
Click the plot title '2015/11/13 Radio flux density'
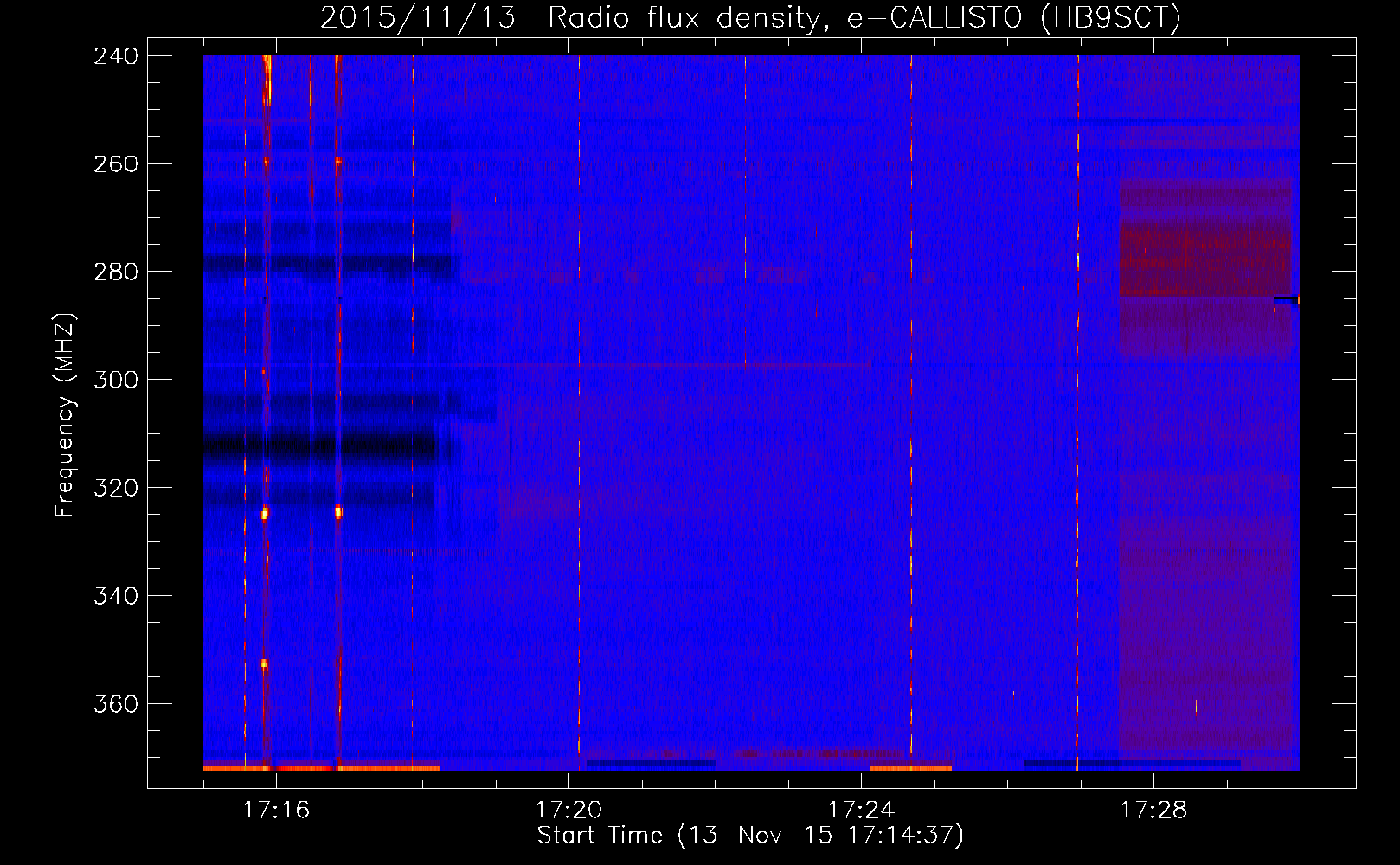[750, 17]
